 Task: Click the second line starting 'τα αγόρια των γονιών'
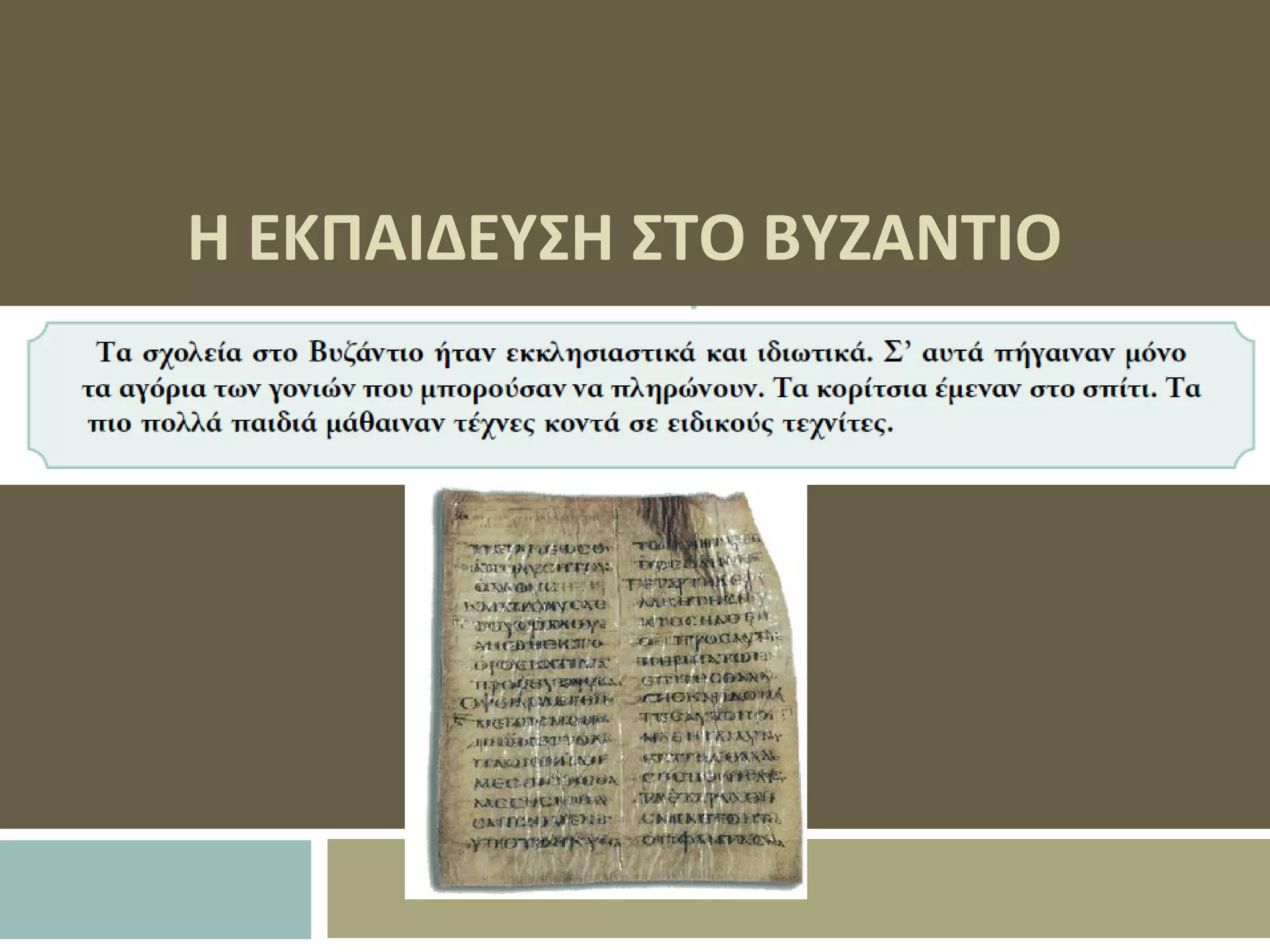pos(641,389)
